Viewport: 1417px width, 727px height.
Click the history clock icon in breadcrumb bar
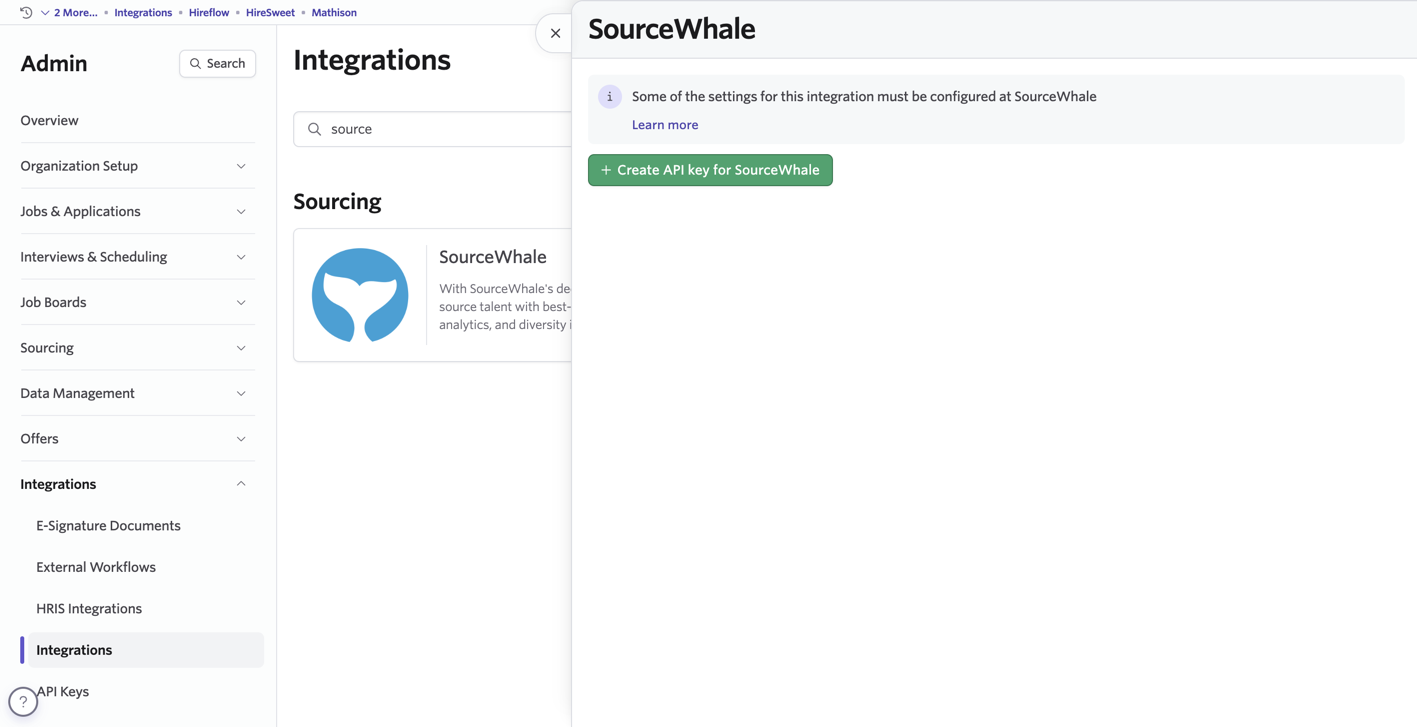click(x=26, y=12)
